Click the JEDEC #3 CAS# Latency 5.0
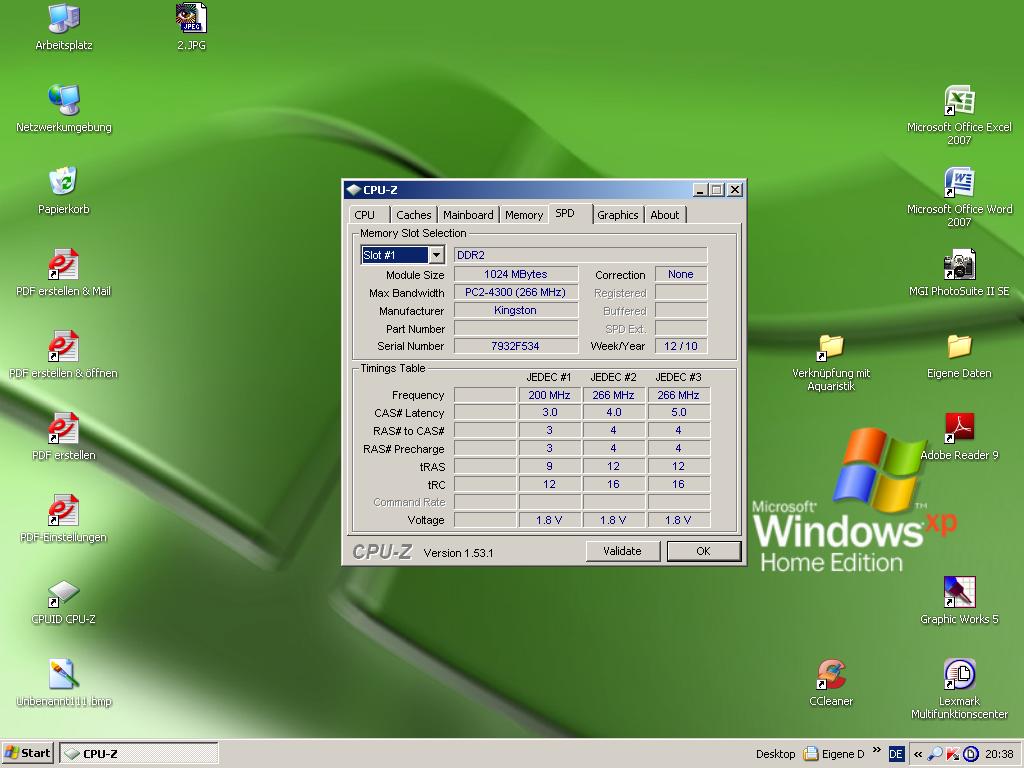 679,413
